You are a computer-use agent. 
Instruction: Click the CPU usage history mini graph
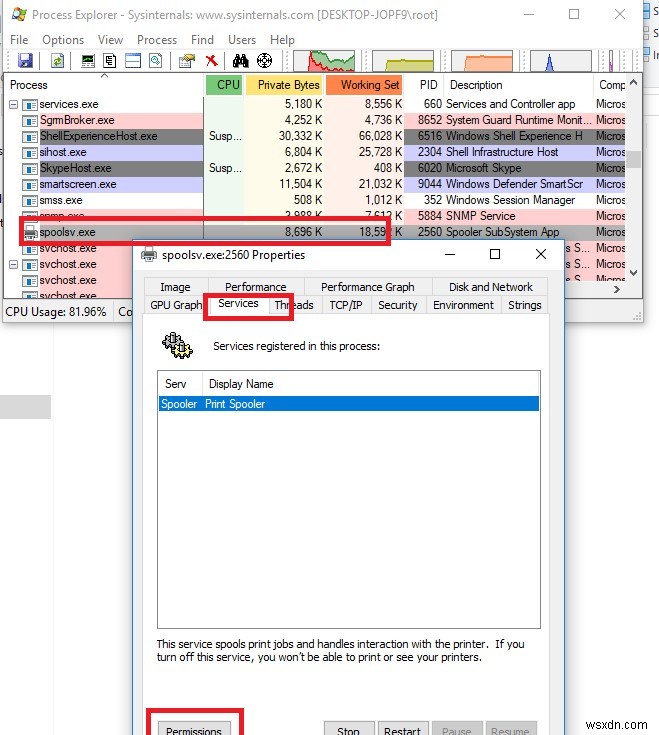324,61
